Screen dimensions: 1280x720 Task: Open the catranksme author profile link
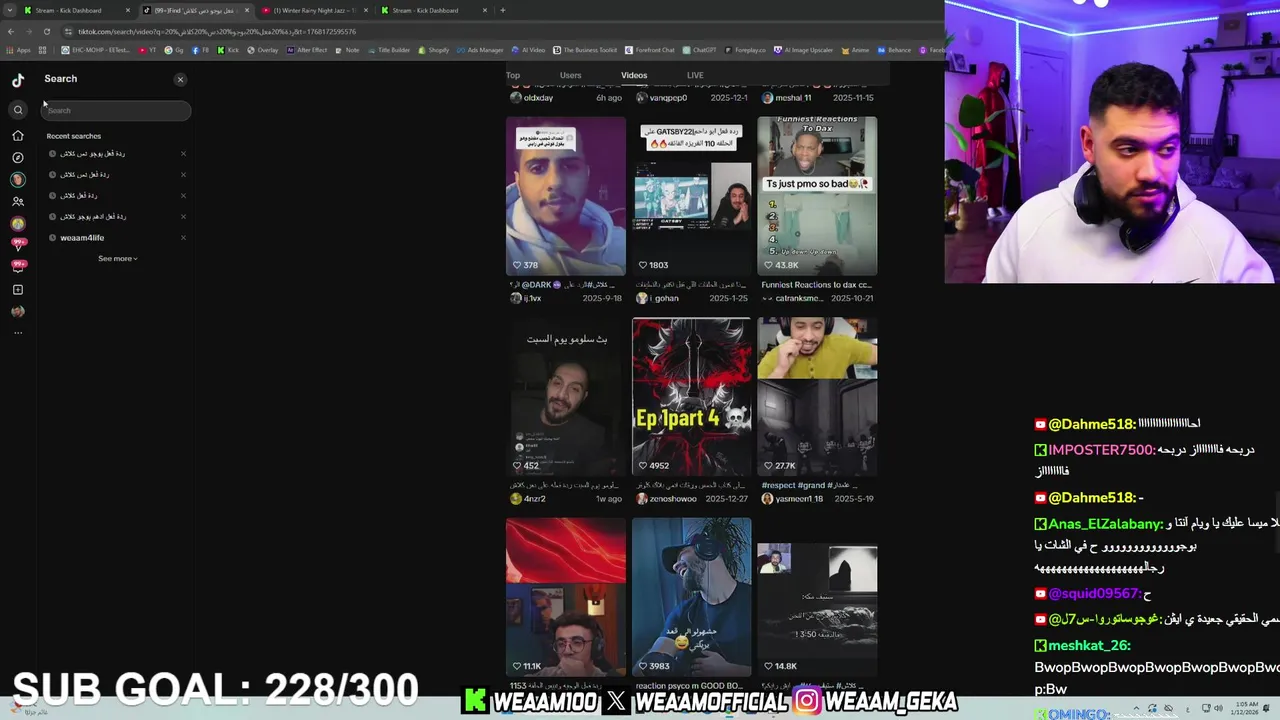click(792, 298)
